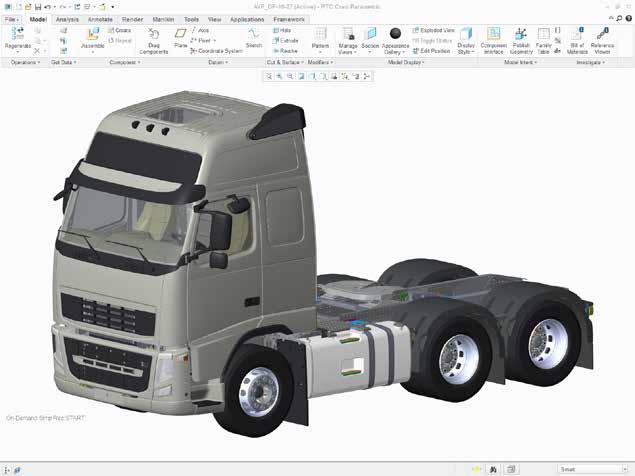Image resolution: width=635 pixels, height=476 pixels.
Task: Click Create component in the ribbon
Action: (119, 30)
